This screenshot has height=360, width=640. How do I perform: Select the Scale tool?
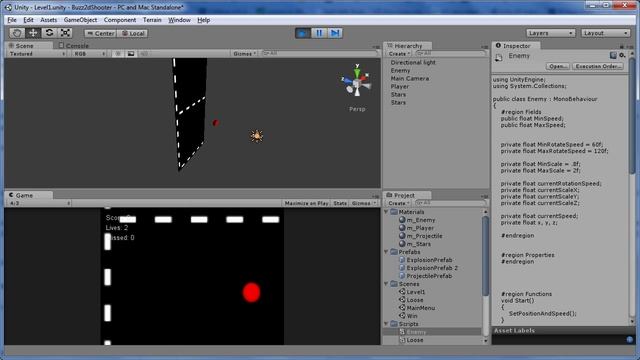pyautogui.click(x=65, y=33)
